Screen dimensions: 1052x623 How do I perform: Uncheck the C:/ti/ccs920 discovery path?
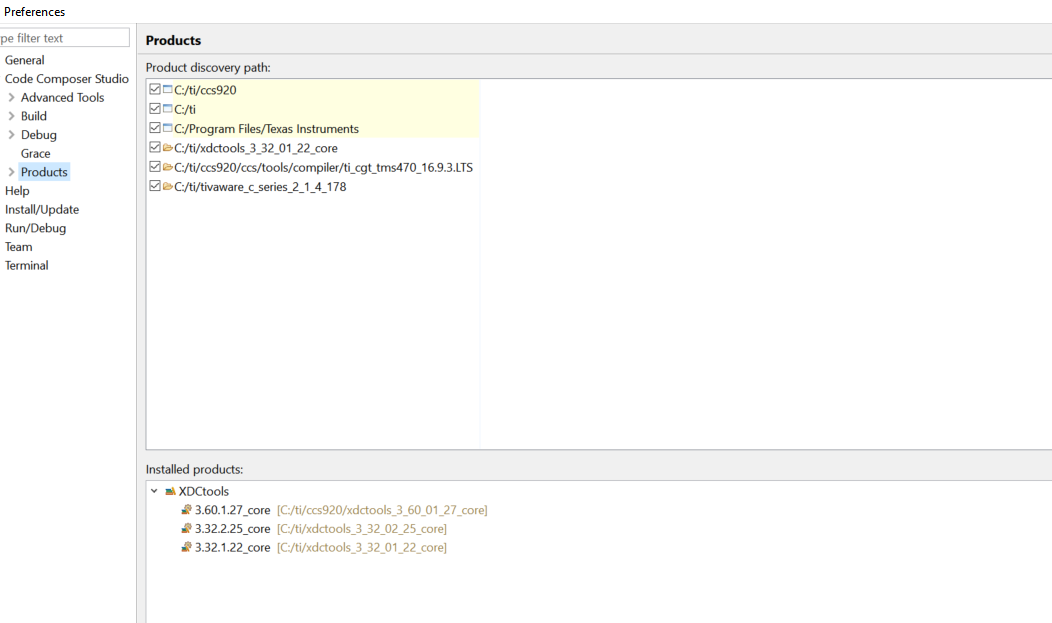tap(154, 90)
